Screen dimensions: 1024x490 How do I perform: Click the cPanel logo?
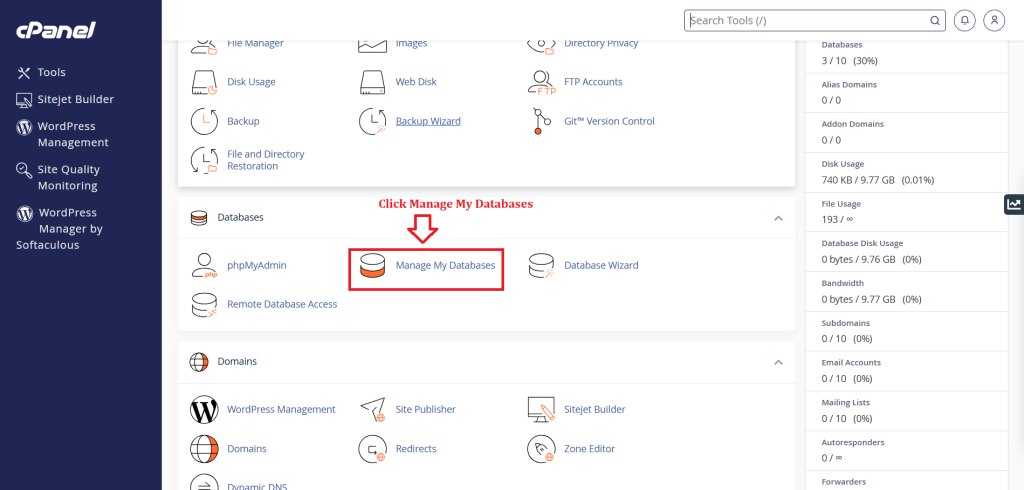point(56,29)
